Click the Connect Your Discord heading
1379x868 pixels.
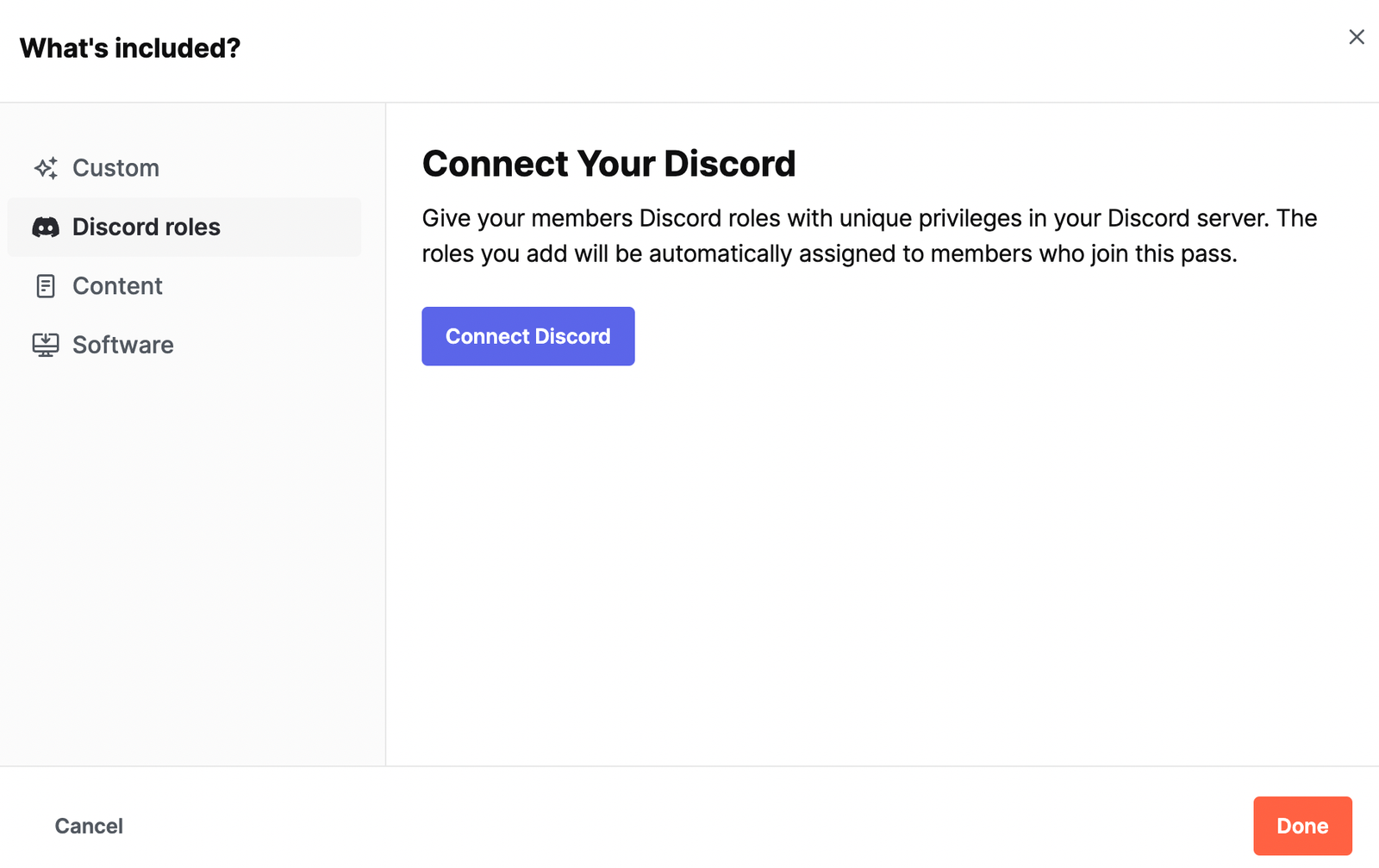608,164
